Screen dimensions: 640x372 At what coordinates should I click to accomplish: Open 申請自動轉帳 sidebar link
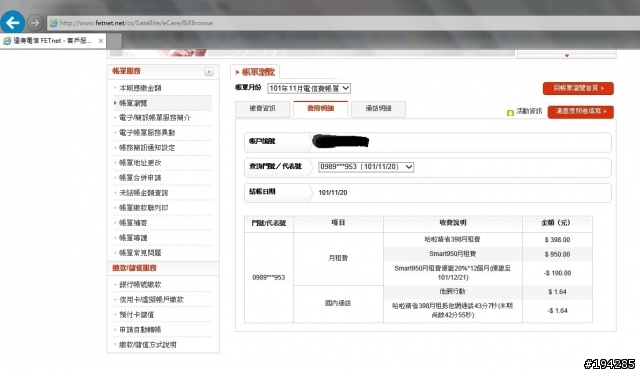click(x=140, y=330)
